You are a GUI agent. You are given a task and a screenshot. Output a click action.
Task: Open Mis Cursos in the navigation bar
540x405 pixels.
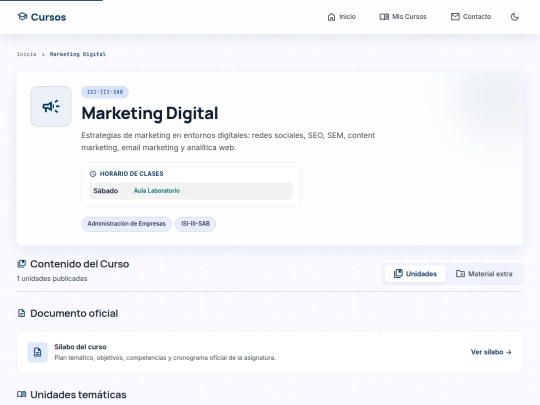[403, 17]
